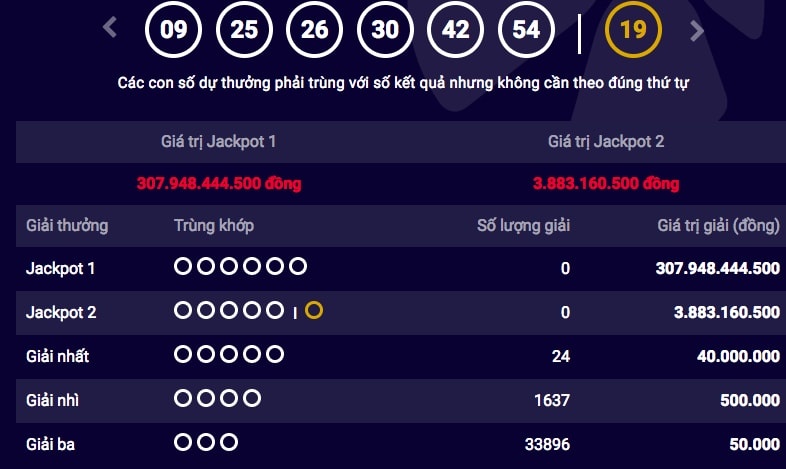Select the number 09 ball
This screenshot has width=786, height=469.
point(174,29)
